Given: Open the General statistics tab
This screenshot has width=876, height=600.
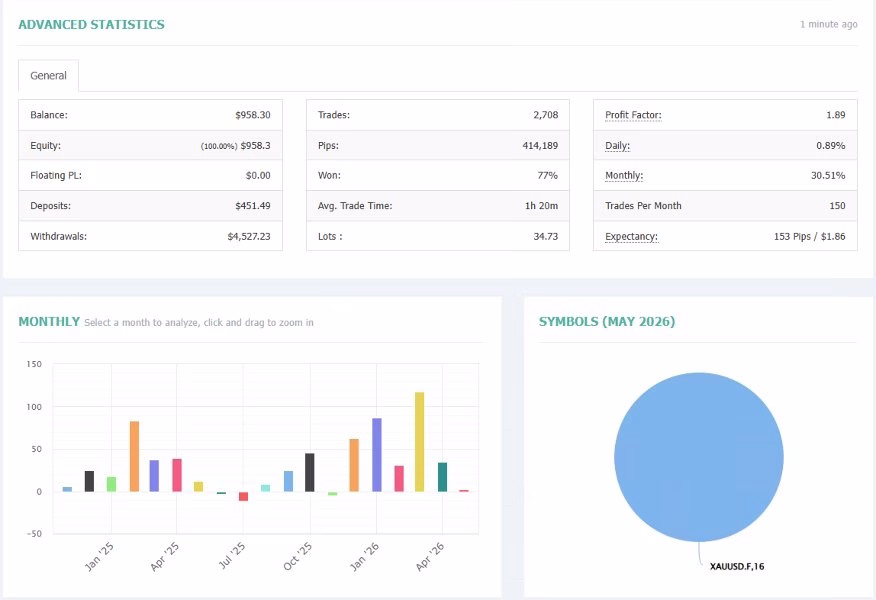Looking at the screenshot, I should click(49, 75).
